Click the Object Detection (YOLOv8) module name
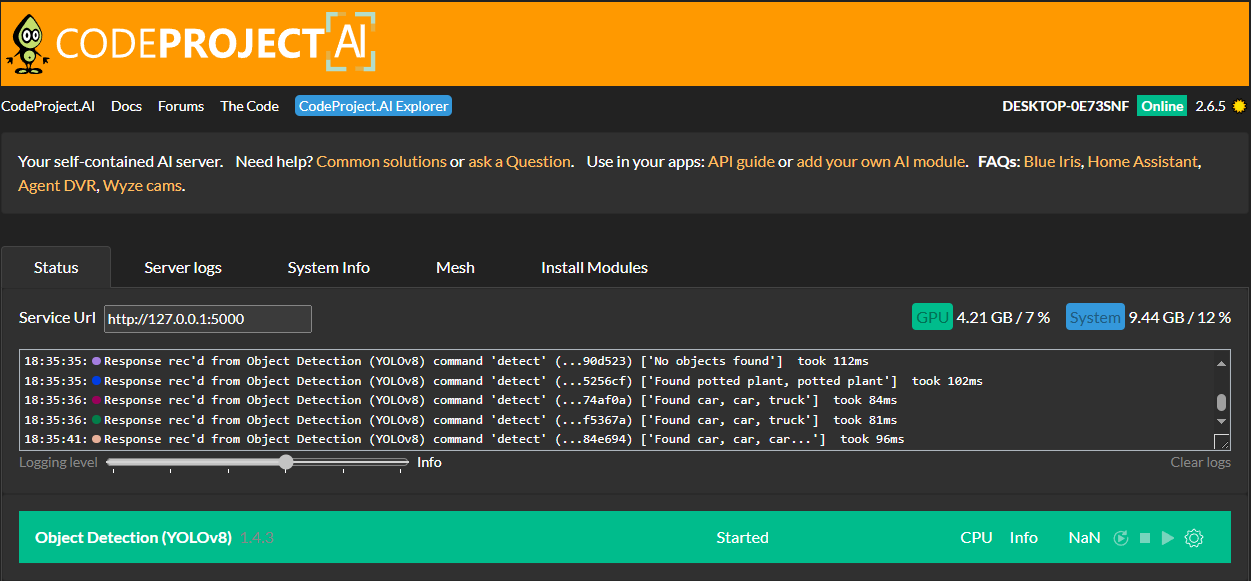The width and height of the screenshot is (1251, 581). pos(133,538)
